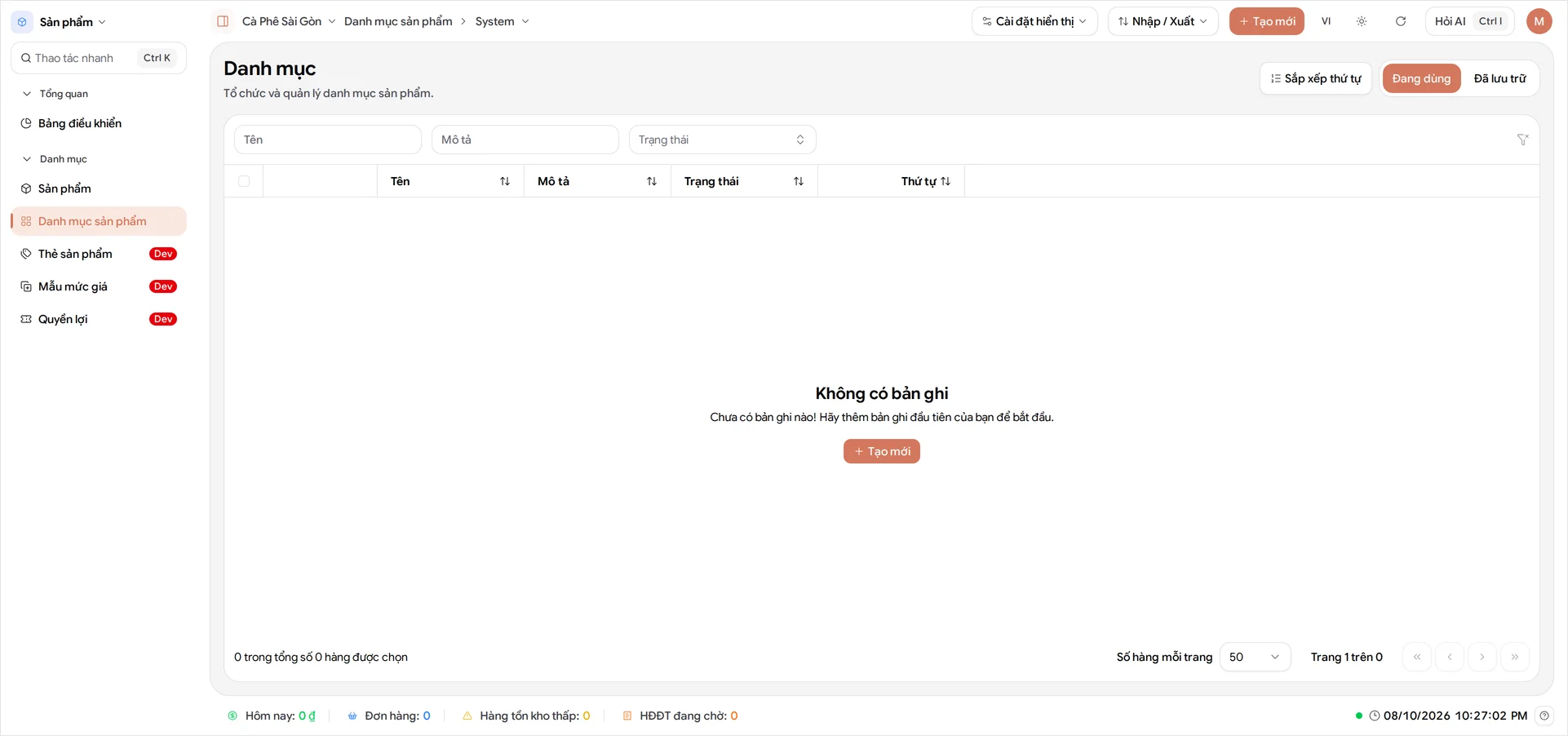Toggle the sidebar panel icon
This screenshot has width=1568, height=736.
click(x=223, y=21)
